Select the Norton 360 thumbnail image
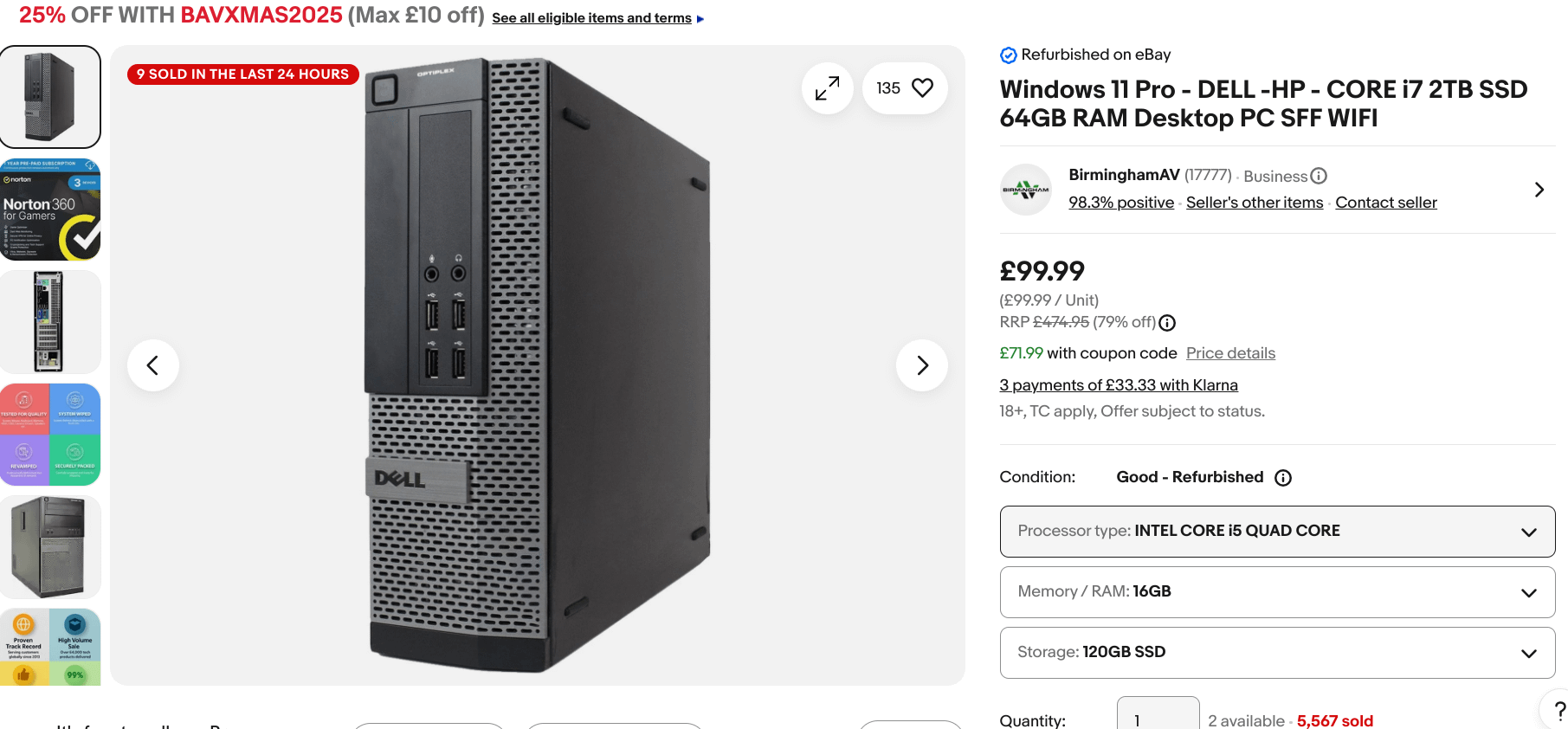 click(x=50, y=210)
